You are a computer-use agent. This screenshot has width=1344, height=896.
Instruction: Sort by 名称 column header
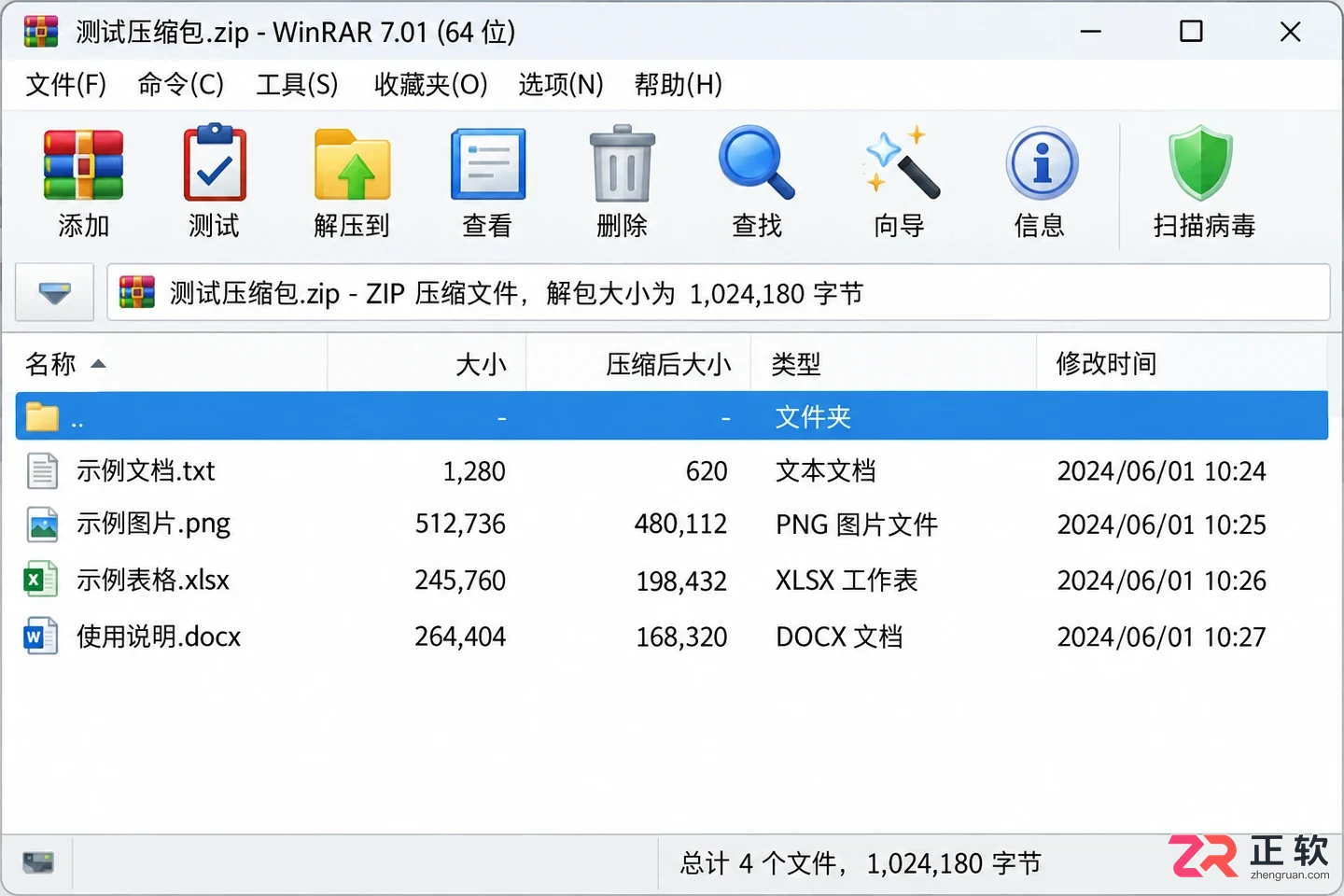50,364
